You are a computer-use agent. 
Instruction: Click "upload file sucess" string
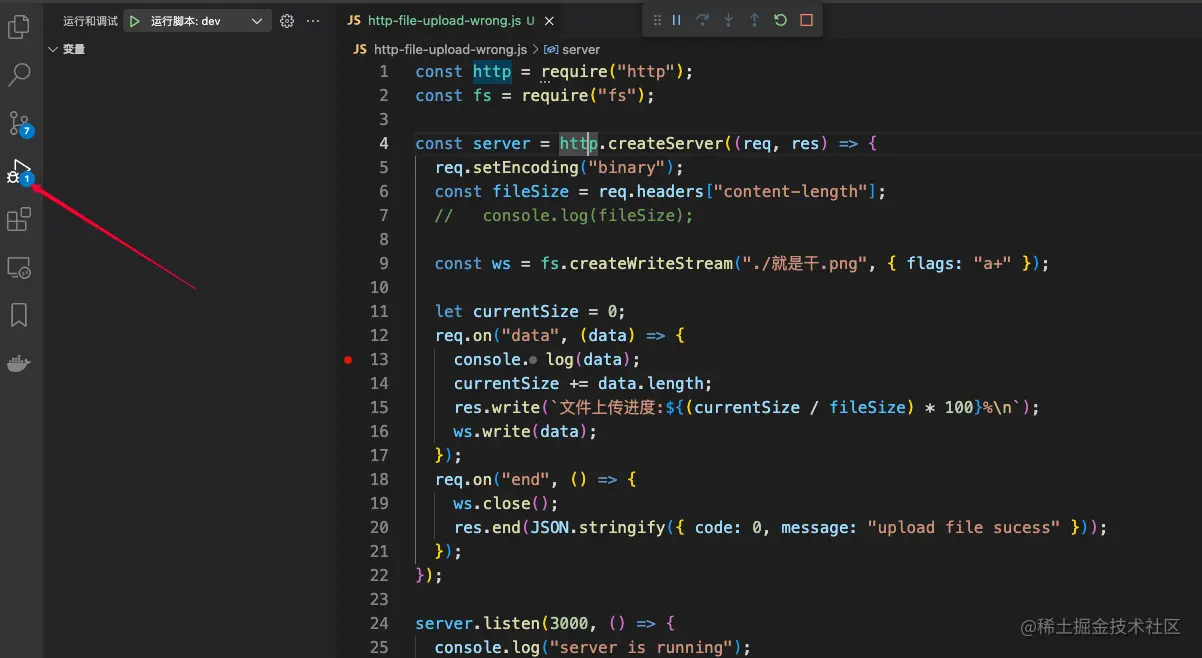coord(963,527)
